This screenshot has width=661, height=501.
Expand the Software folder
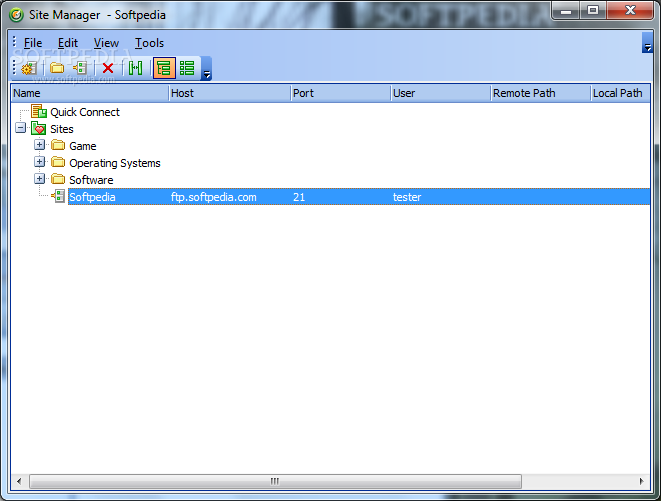(40, 179)
